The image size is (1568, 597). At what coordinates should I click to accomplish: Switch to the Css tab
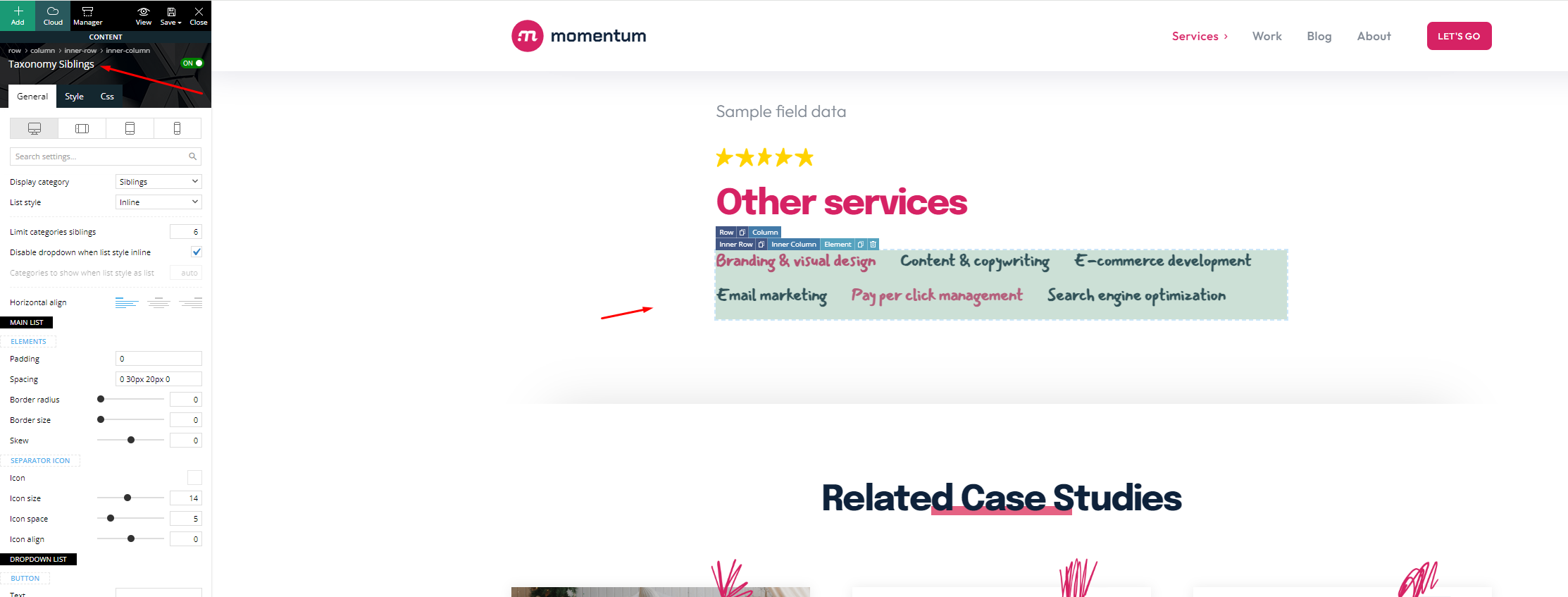(x=107, y=97)
